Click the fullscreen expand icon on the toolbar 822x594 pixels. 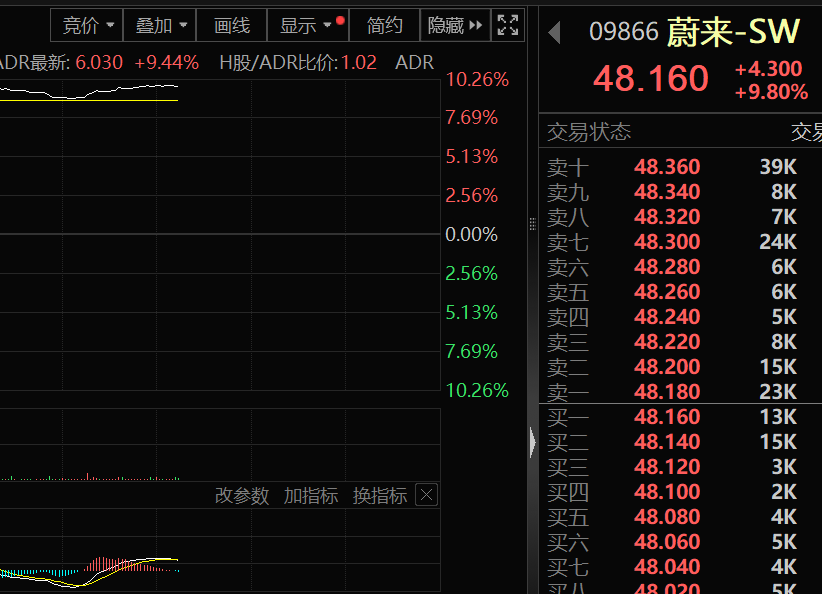507,25
